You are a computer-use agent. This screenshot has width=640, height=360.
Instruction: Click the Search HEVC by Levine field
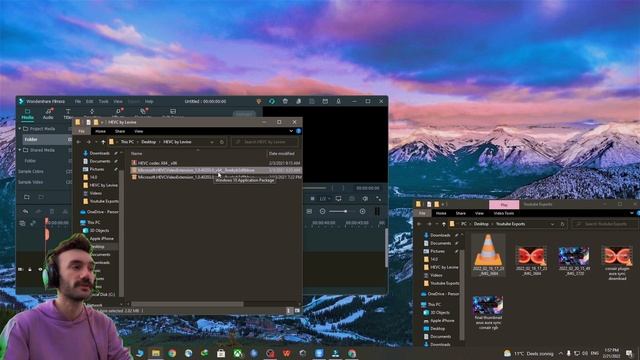pos(264,142)
